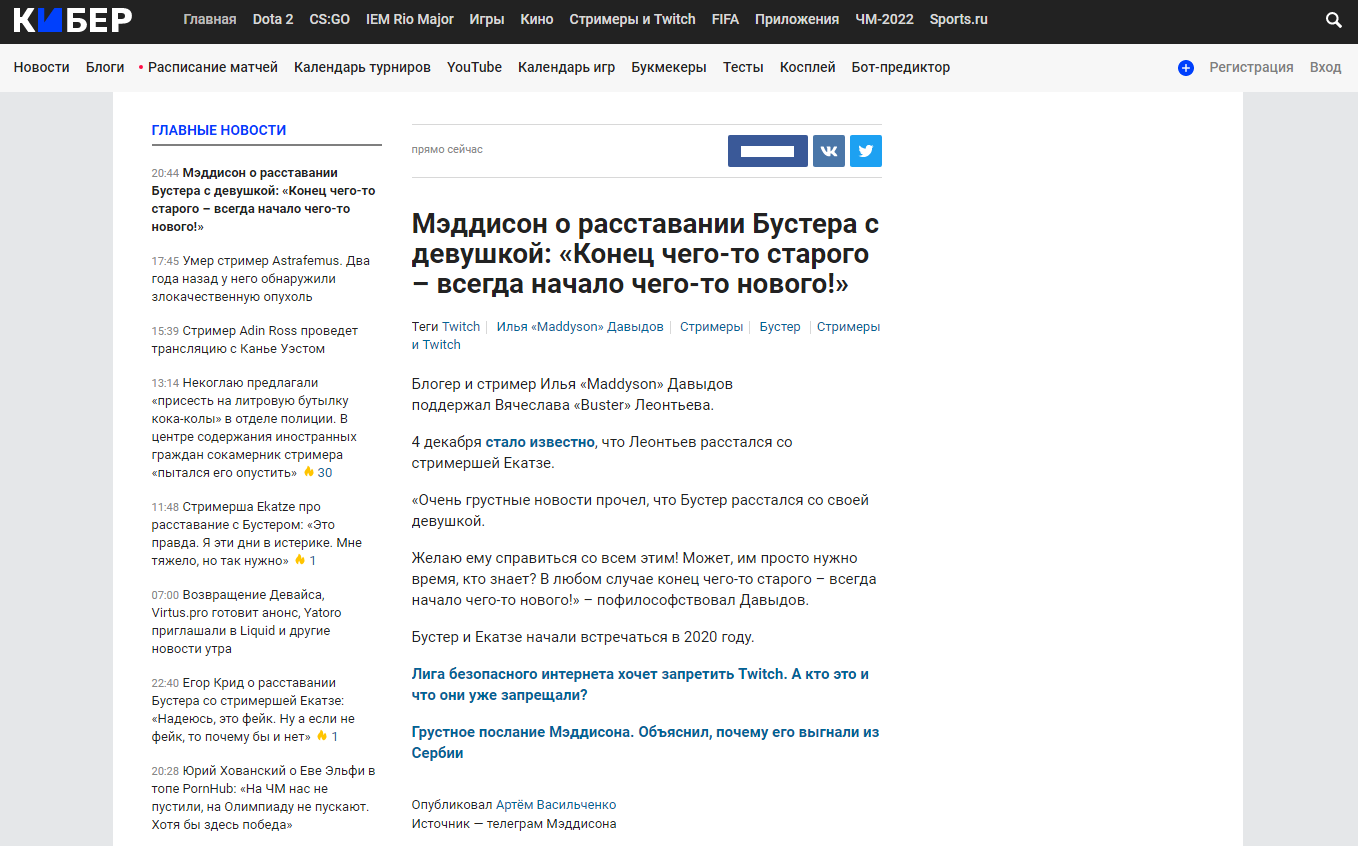Open the Егор Крид news item
This screenshot has height=846, width=1358.
(253, 710)
